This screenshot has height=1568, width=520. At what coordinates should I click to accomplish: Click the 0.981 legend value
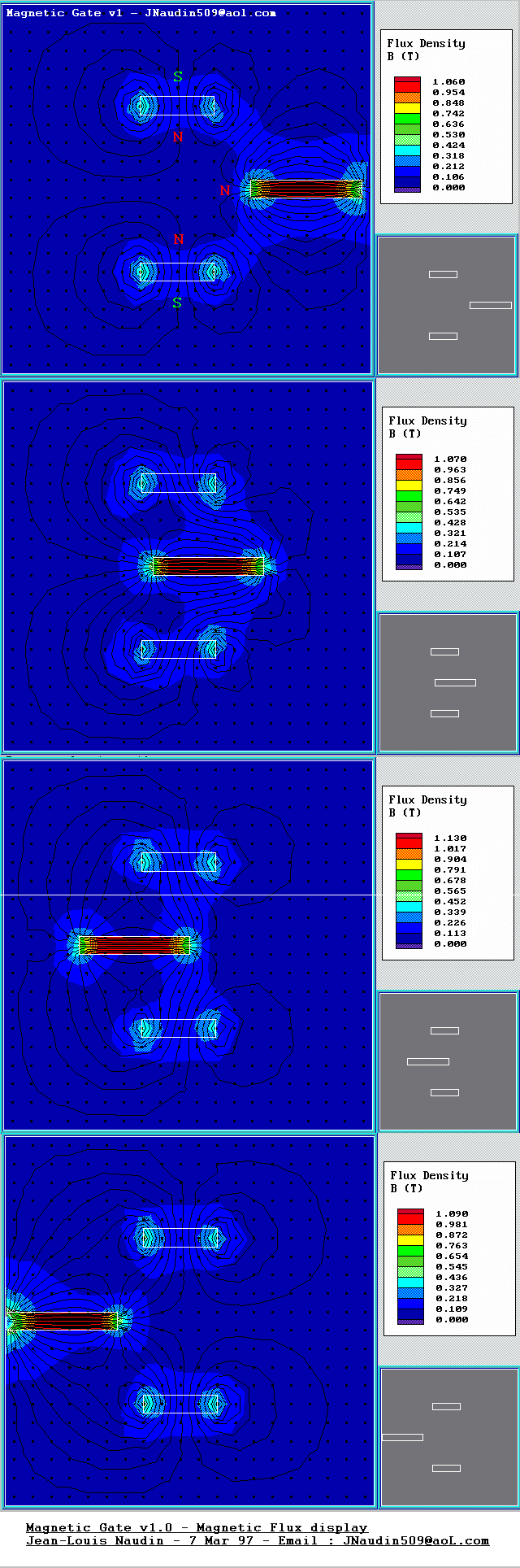pos(452,1225)
